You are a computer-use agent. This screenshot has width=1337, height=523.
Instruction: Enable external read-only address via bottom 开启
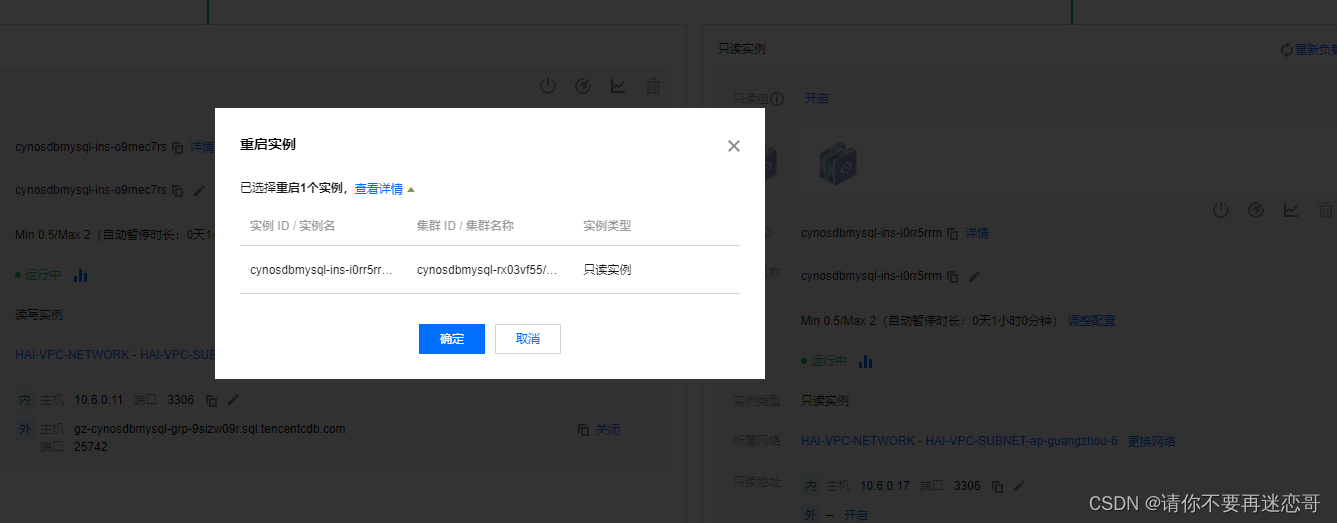[x=856, y=515]
